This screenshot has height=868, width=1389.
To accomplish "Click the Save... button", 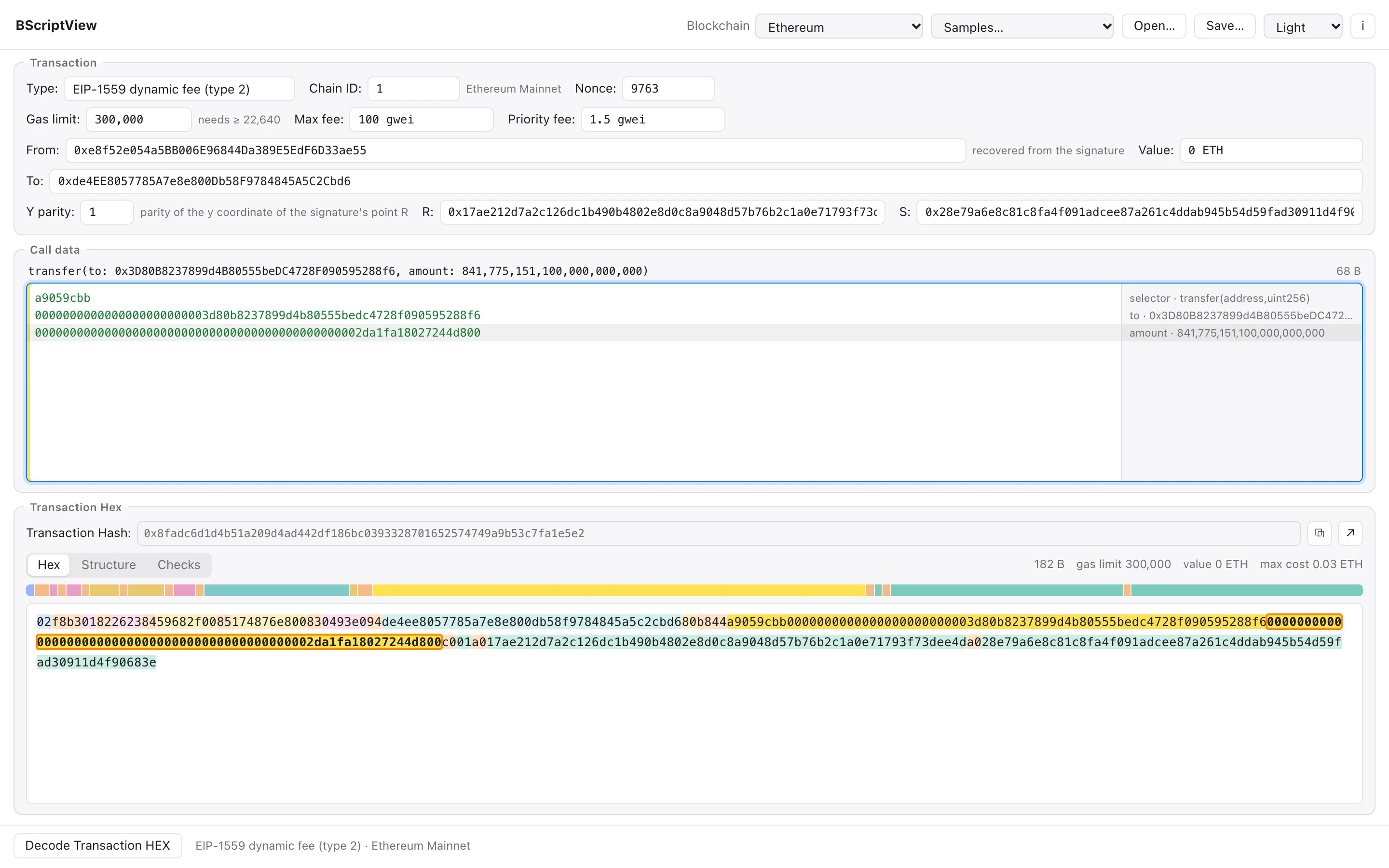I will [x=1224, y=27].
